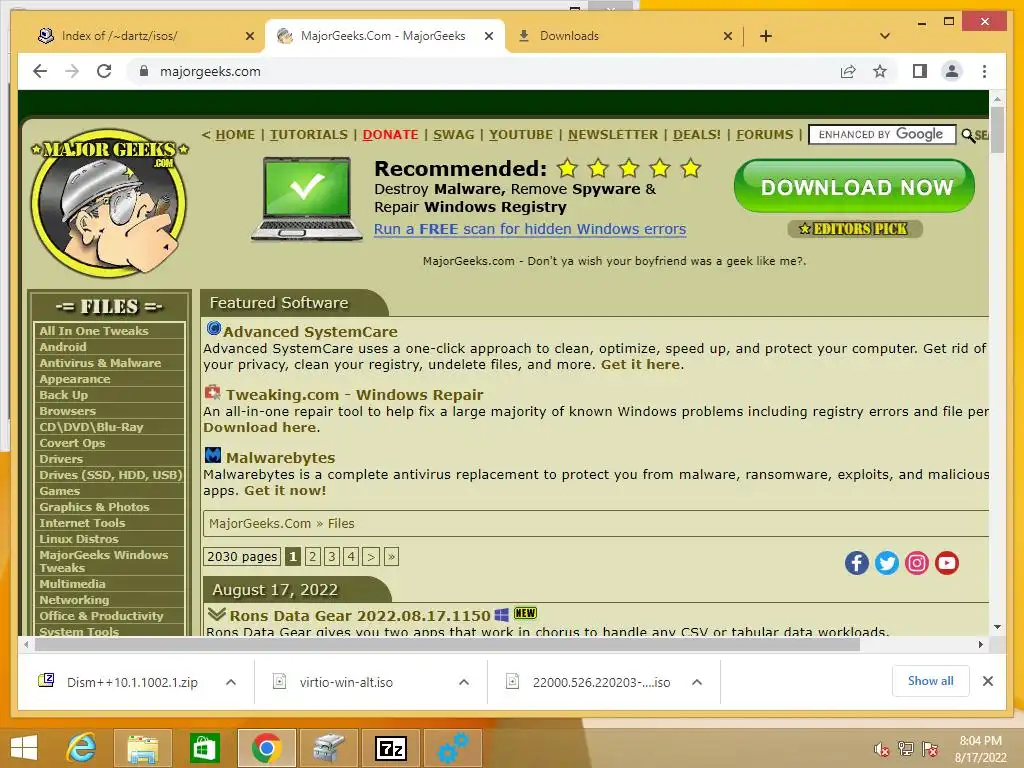
Task: Open TUTORIALS in the site navigation
Action: pos(309,135)
